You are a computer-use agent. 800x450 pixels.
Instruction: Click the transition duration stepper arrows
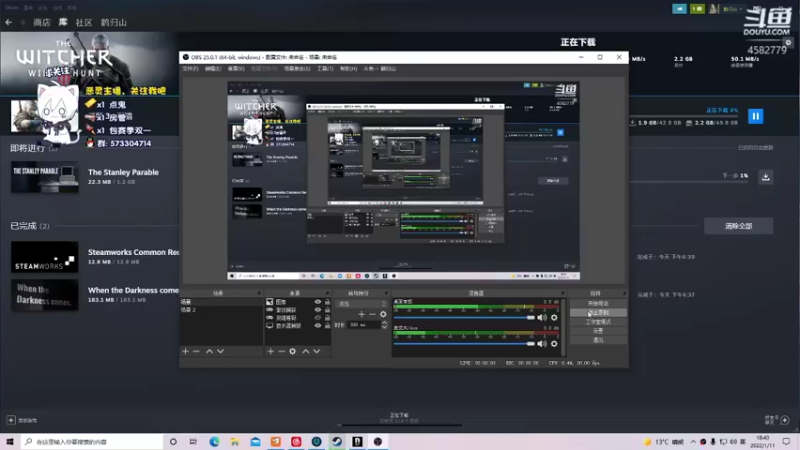pyautogui.click(x=384, y=324)
